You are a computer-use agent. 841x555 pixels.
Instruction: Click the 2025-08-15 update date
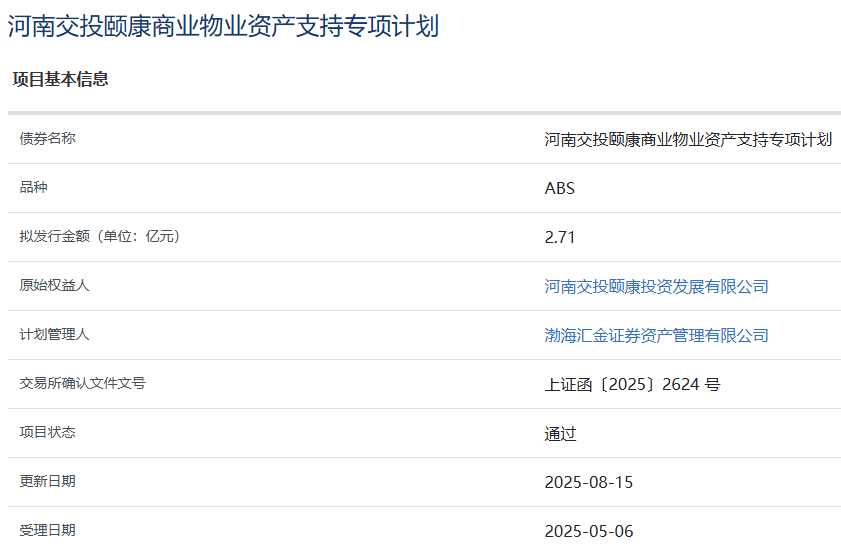click(x=588, y=483)
